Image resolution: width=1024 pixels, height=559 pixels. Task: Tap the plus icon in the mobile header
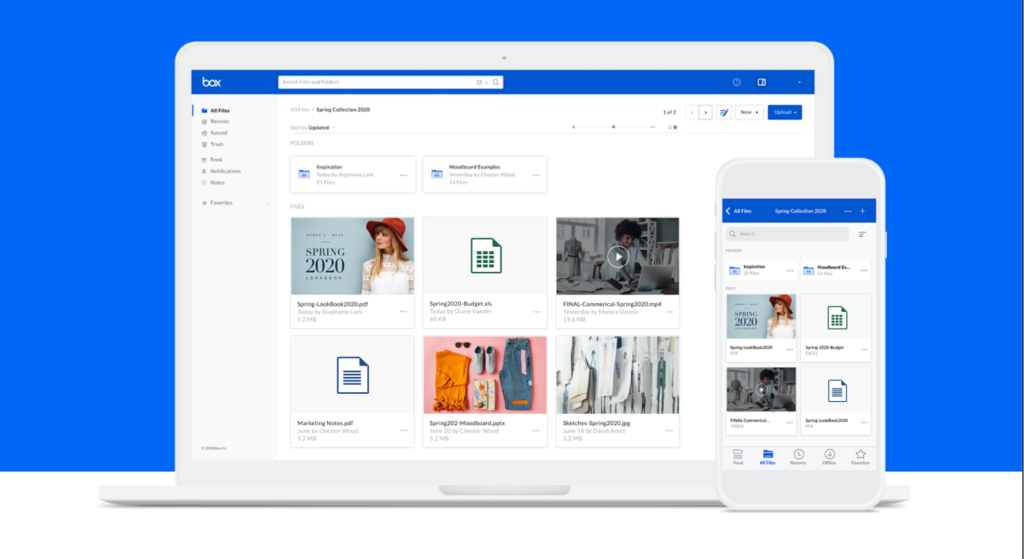coord(862,211)
